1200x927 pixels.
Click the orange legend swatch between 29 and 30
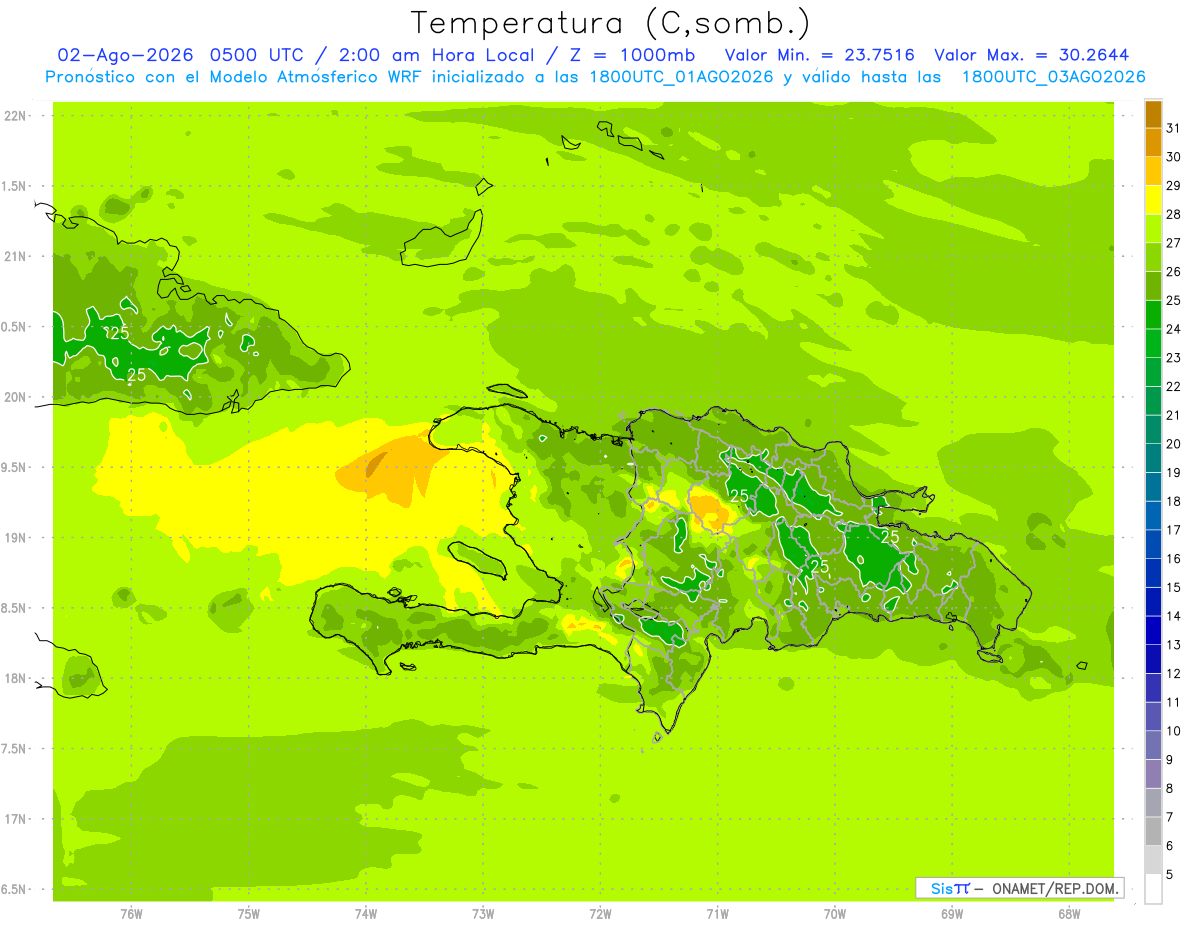1153,171
